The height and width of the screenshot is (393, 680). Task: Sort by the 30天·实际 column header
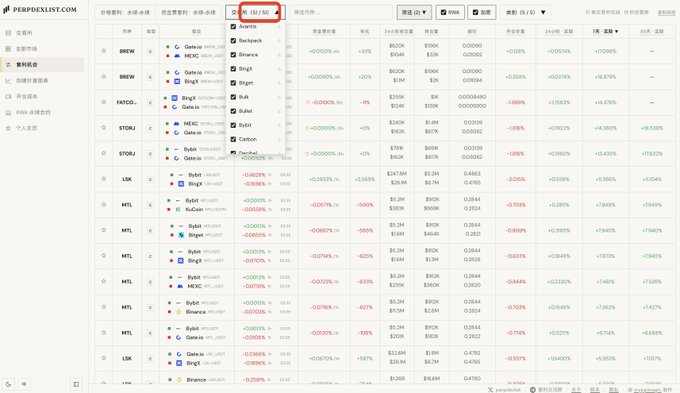(651, 31)
